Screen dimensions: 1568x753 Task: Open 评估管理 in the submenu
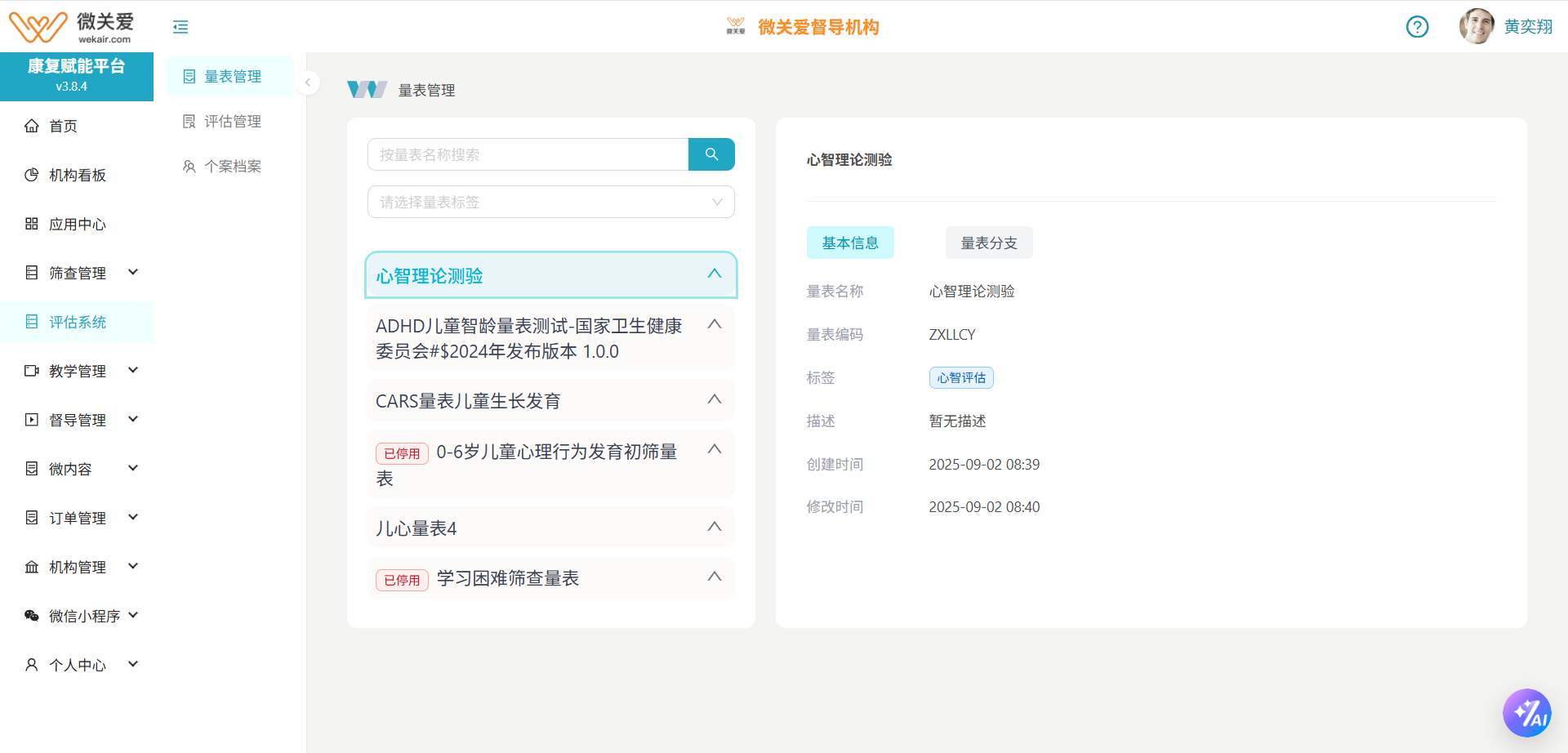pyautogui.click(x=232, y=121)
